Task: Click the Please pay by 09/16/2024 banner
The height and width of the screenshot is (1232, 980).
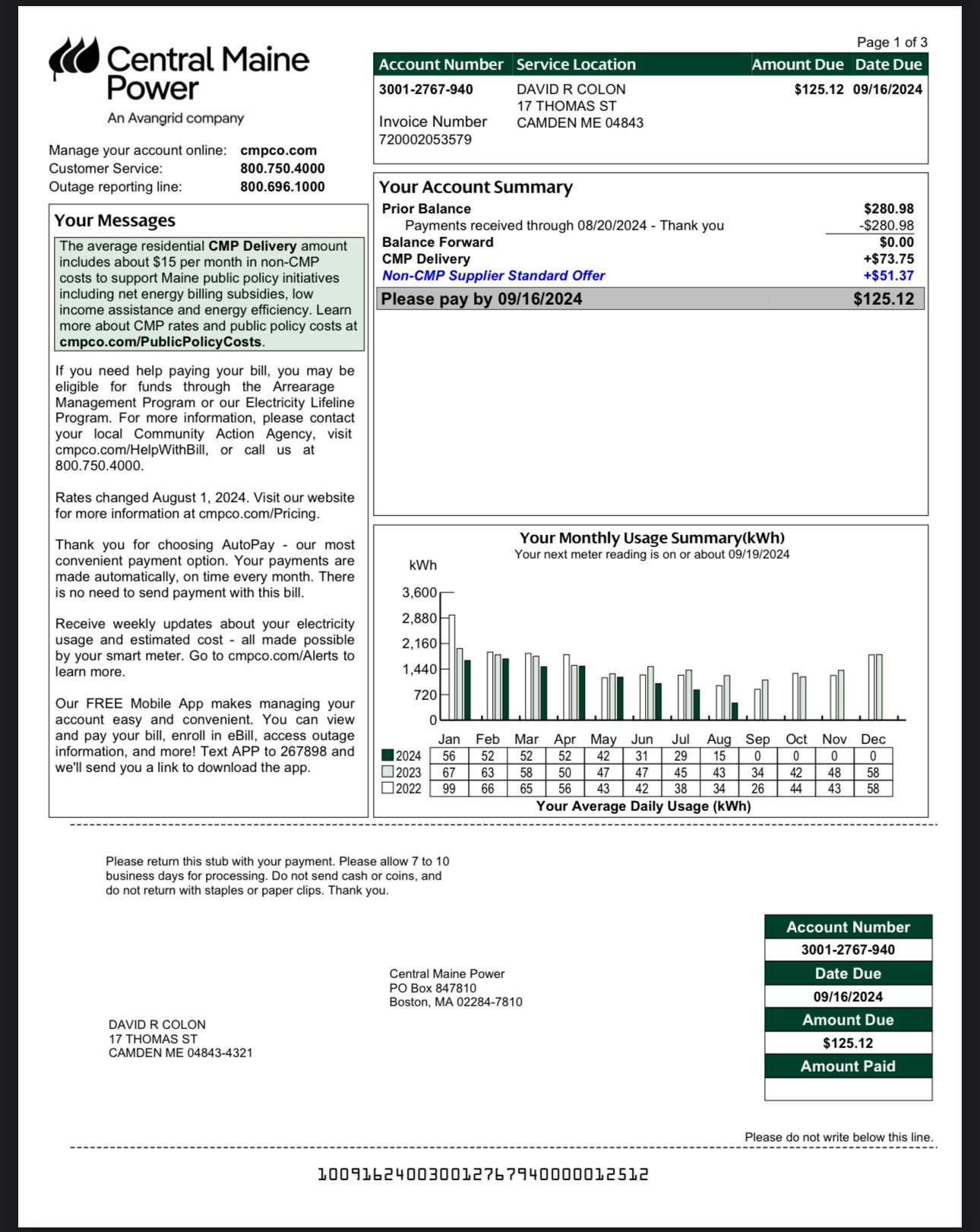Action: coord(651,299)
